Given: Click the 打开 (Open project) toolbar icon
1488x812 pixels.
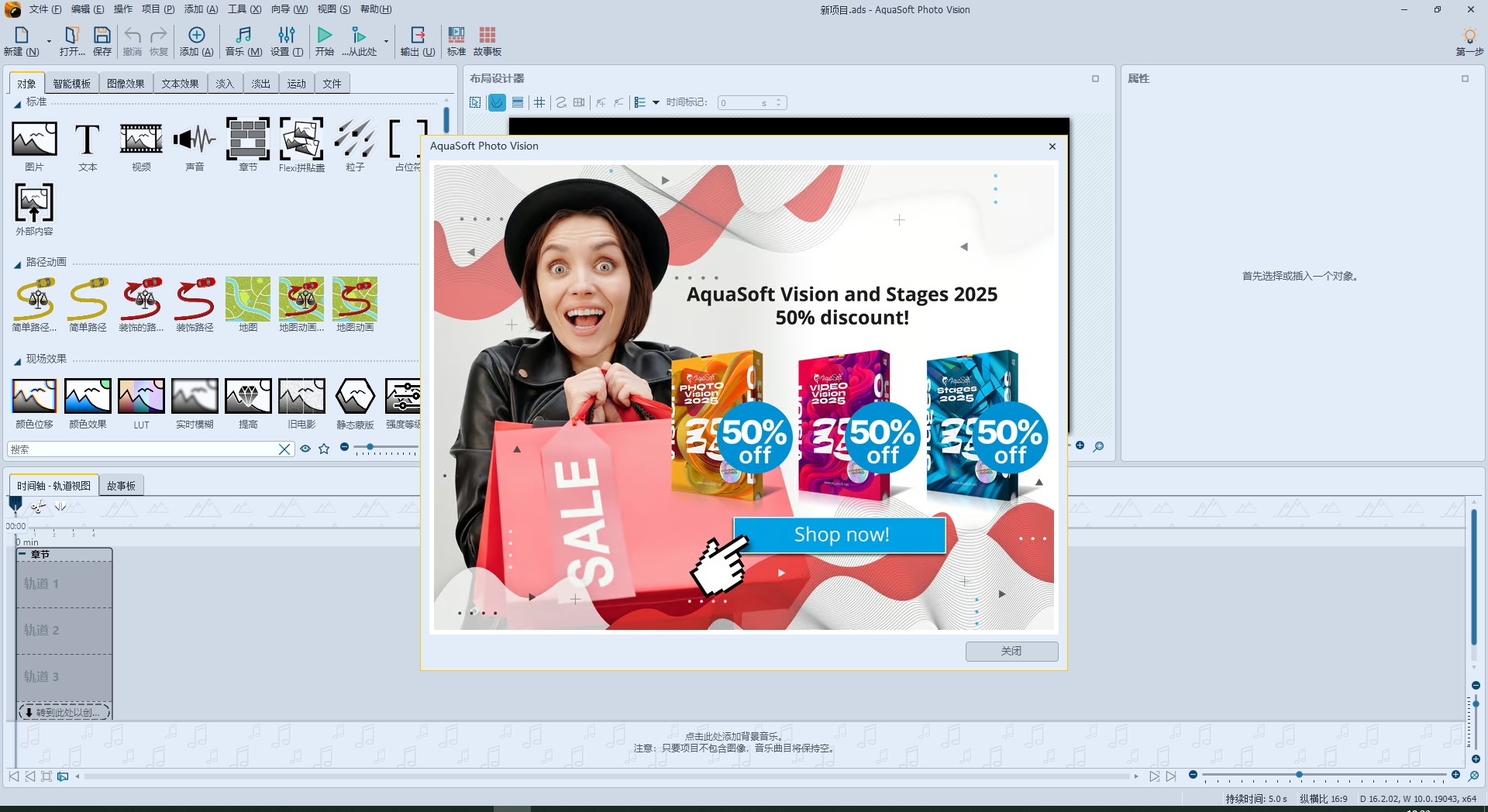Looking at the screenshot, I should 72,35.
